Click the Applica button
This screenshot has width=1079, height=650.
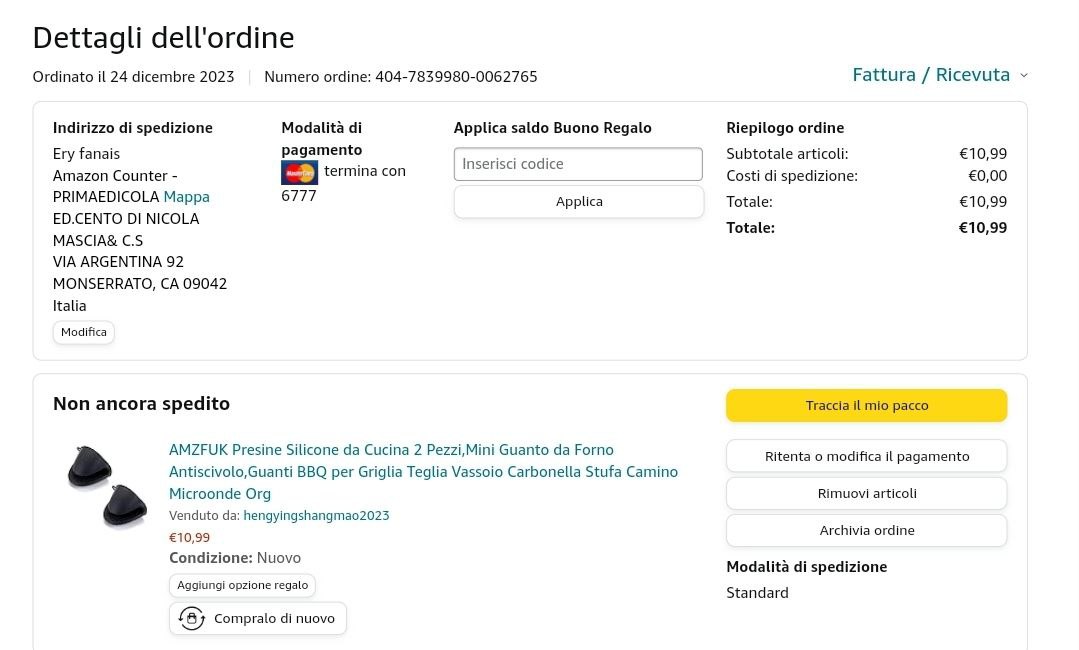click(x=579, y=201)
